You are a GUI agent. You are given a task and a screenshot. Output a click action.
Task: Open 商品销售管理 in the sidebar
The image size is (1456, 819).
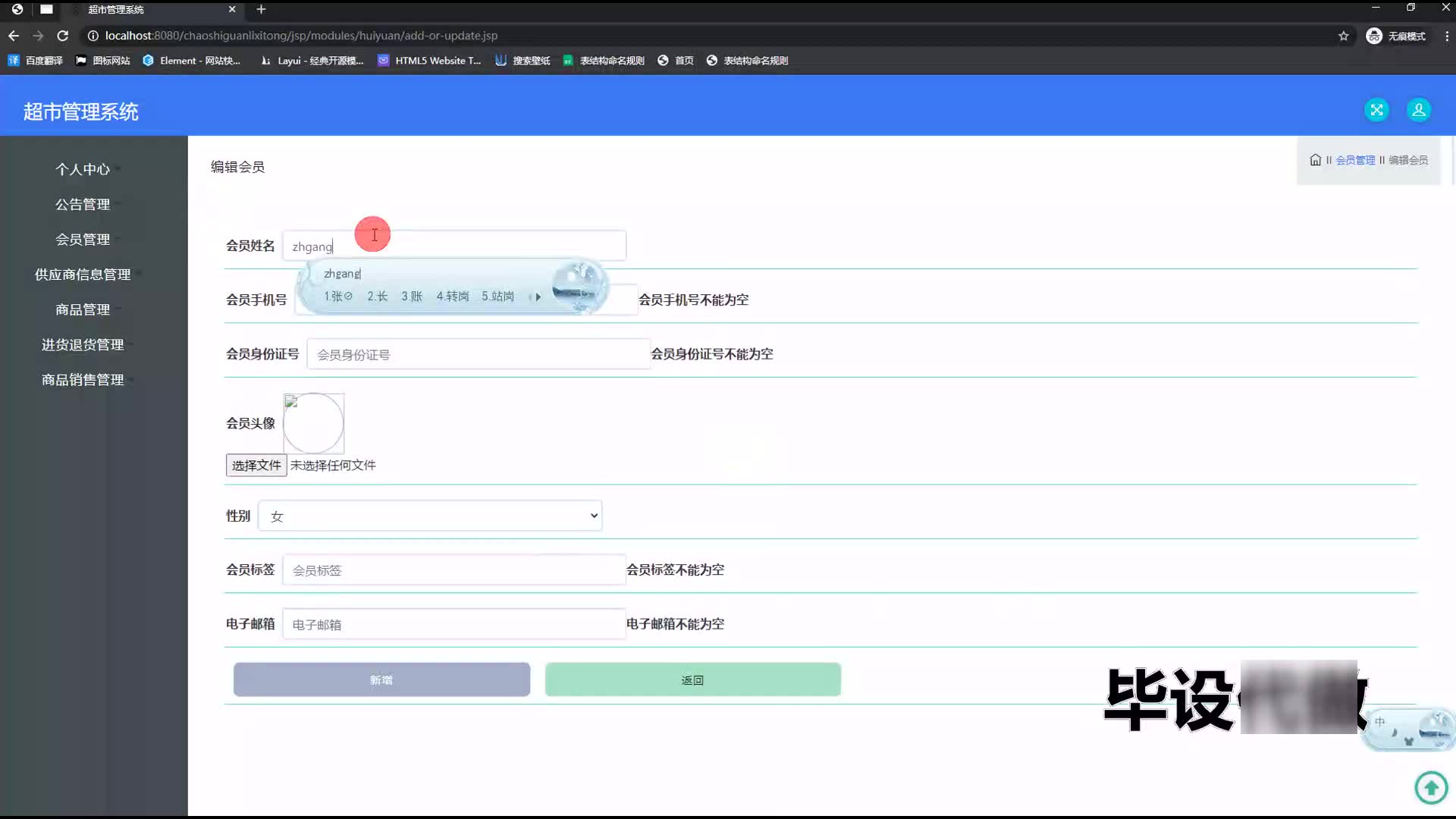coord(83,379)
